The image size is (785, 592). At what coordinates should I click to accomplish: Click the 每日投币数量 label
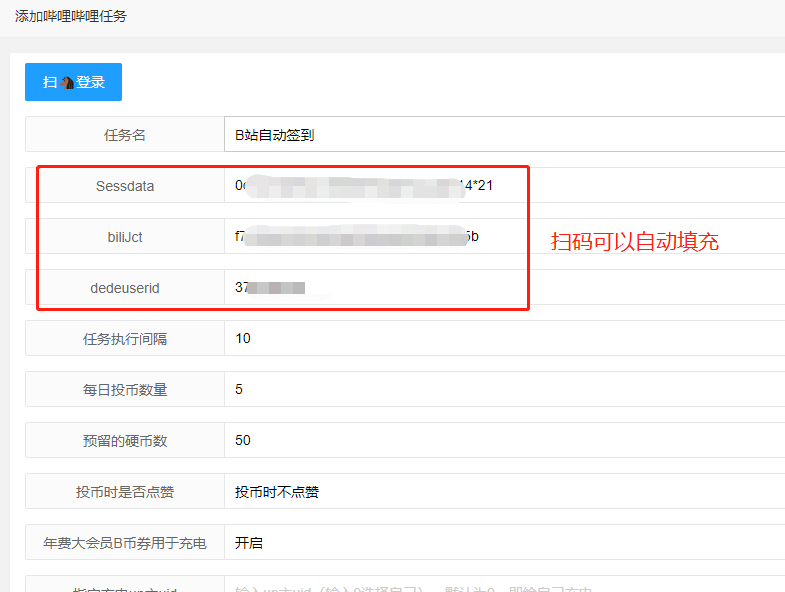point(125,390)
